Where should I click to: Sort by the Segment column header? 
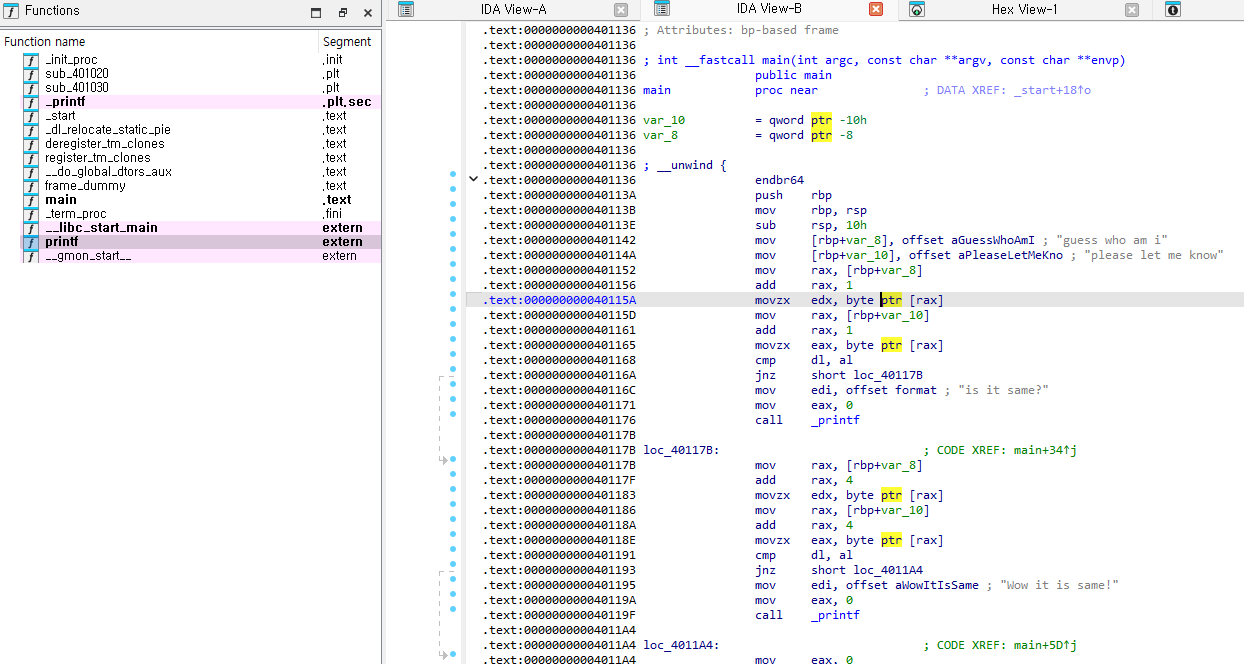348,42
